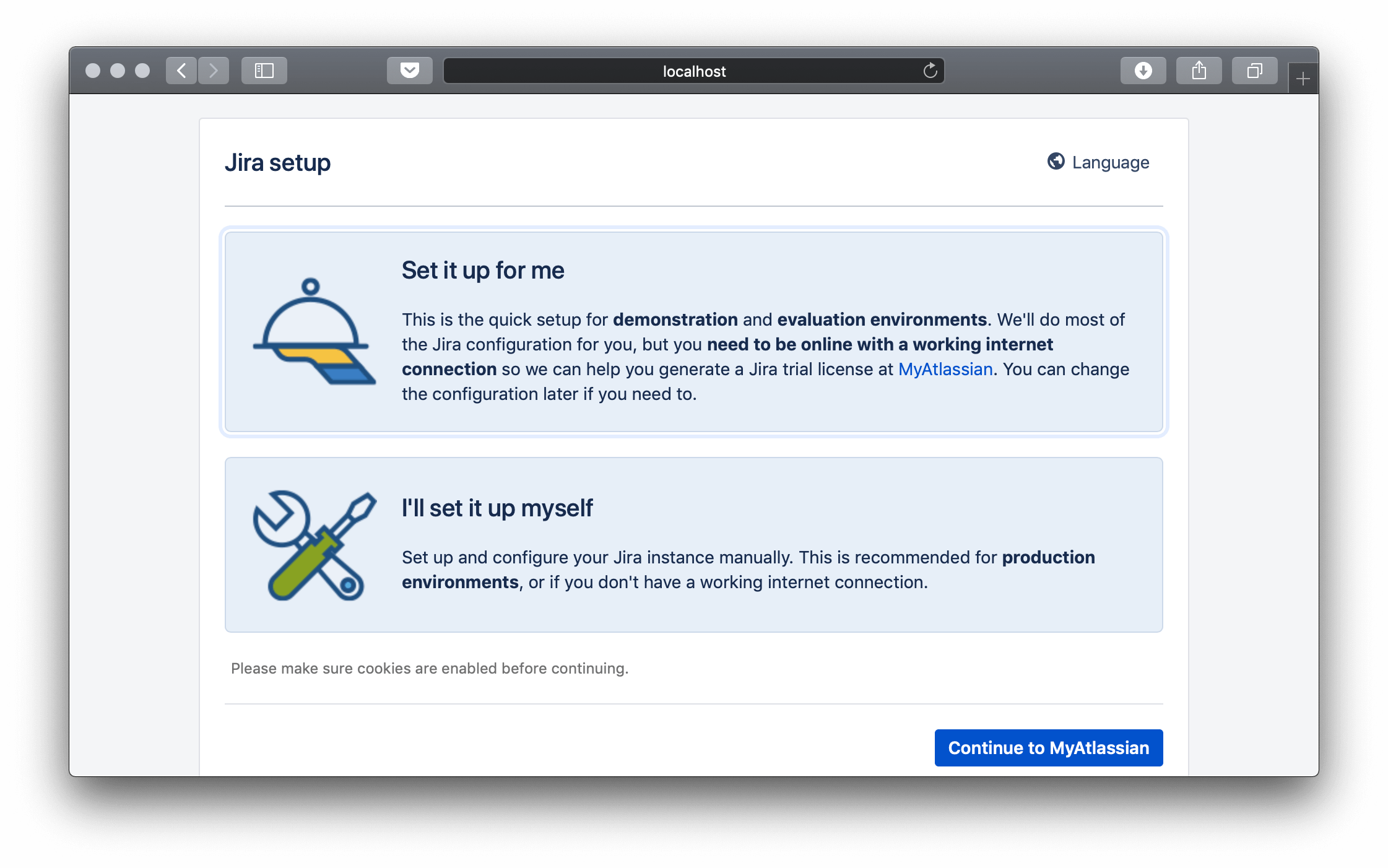
Task: Click the Safari forward navigation arrow
Action: click(x=214, y=71)
